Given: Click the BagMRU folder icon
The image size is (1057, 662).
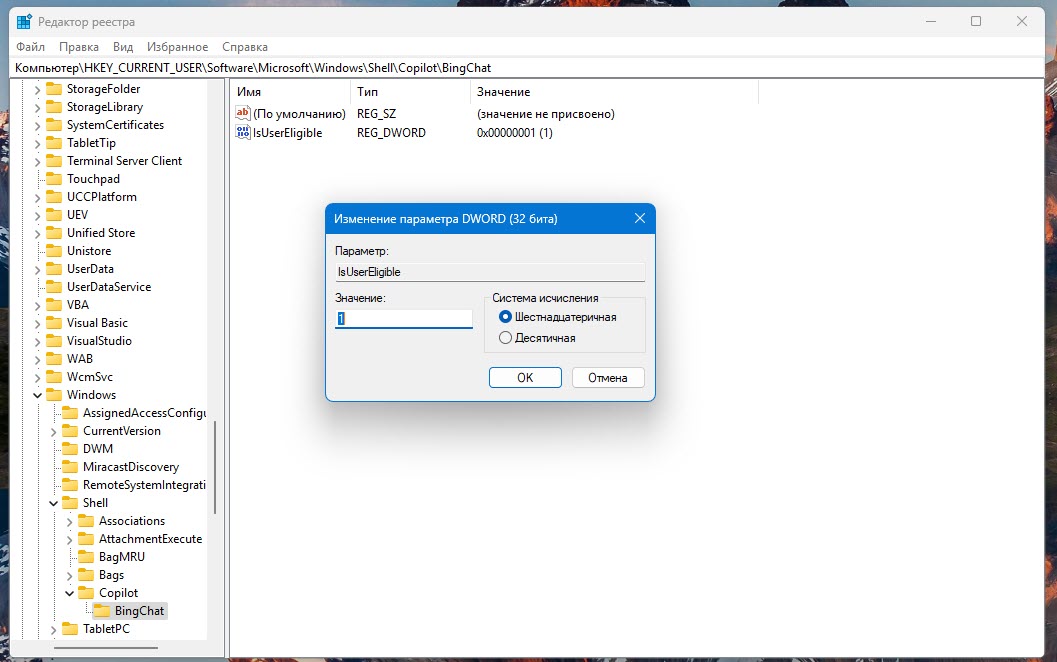Looking at the screenshot, I should (86, 557).
